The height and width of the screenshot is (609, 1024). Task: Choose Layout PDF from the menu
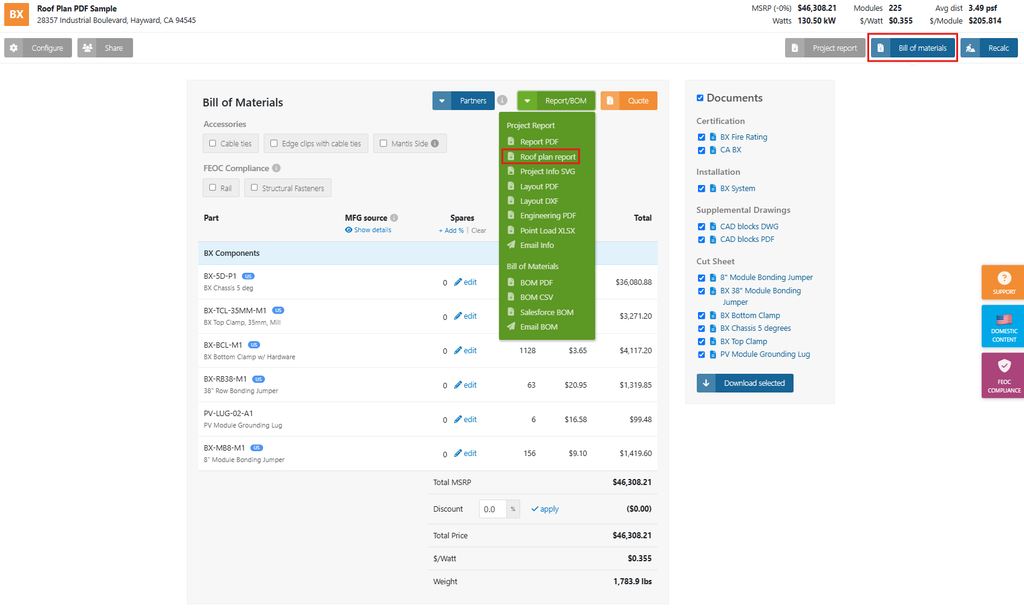[539, 186]
